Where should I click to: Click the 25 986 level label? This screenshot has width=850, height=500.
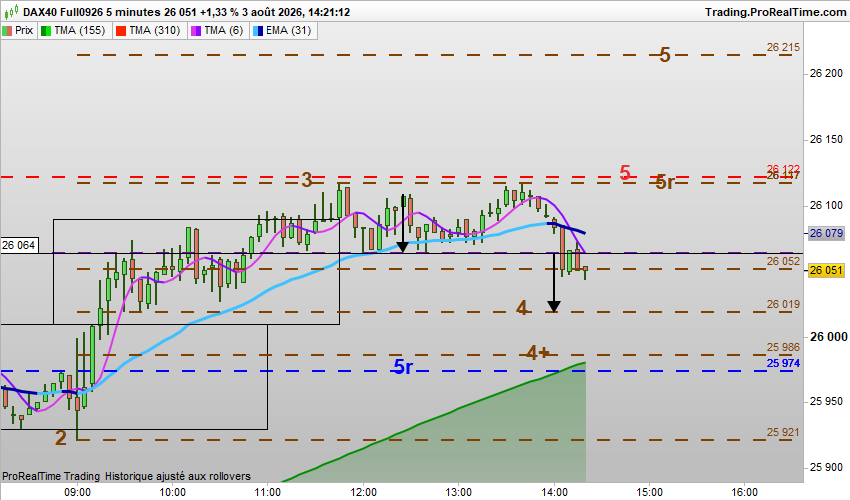(x=783, y=347)
